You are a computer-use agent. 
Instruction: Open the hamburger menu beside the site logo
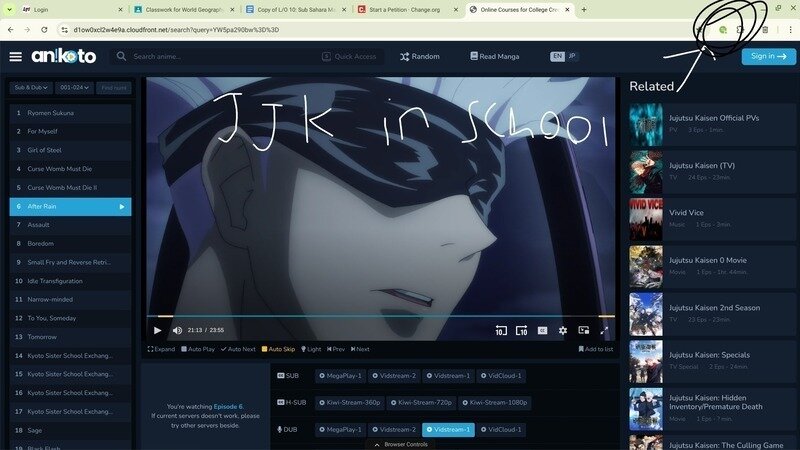[15, 57]
